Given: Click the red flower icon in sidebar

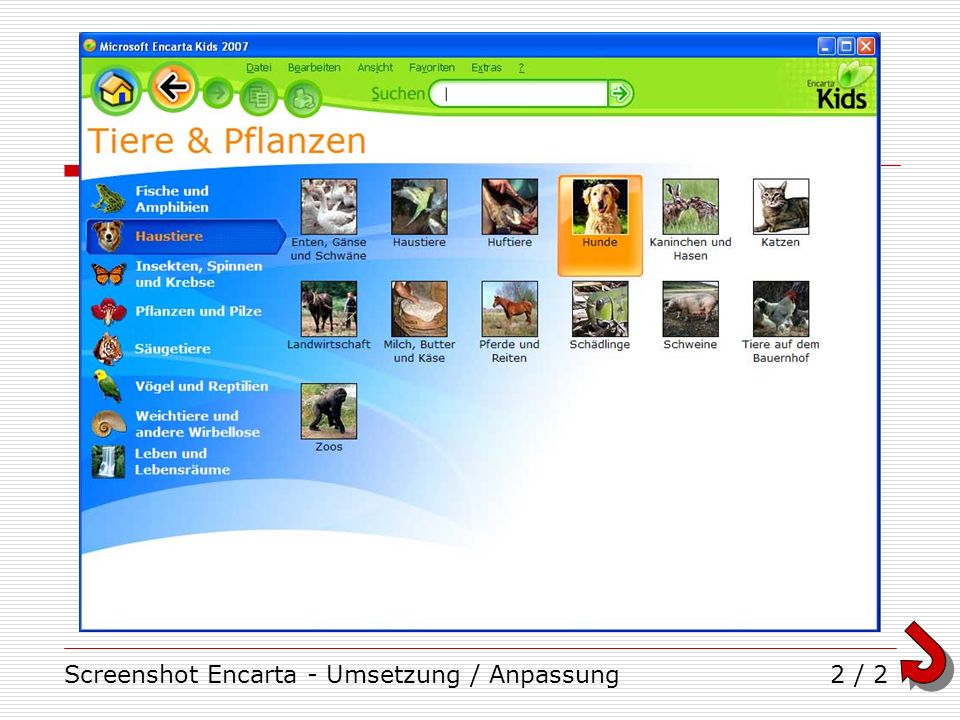Looking at the screenshot, I should [x=108, y=312].
